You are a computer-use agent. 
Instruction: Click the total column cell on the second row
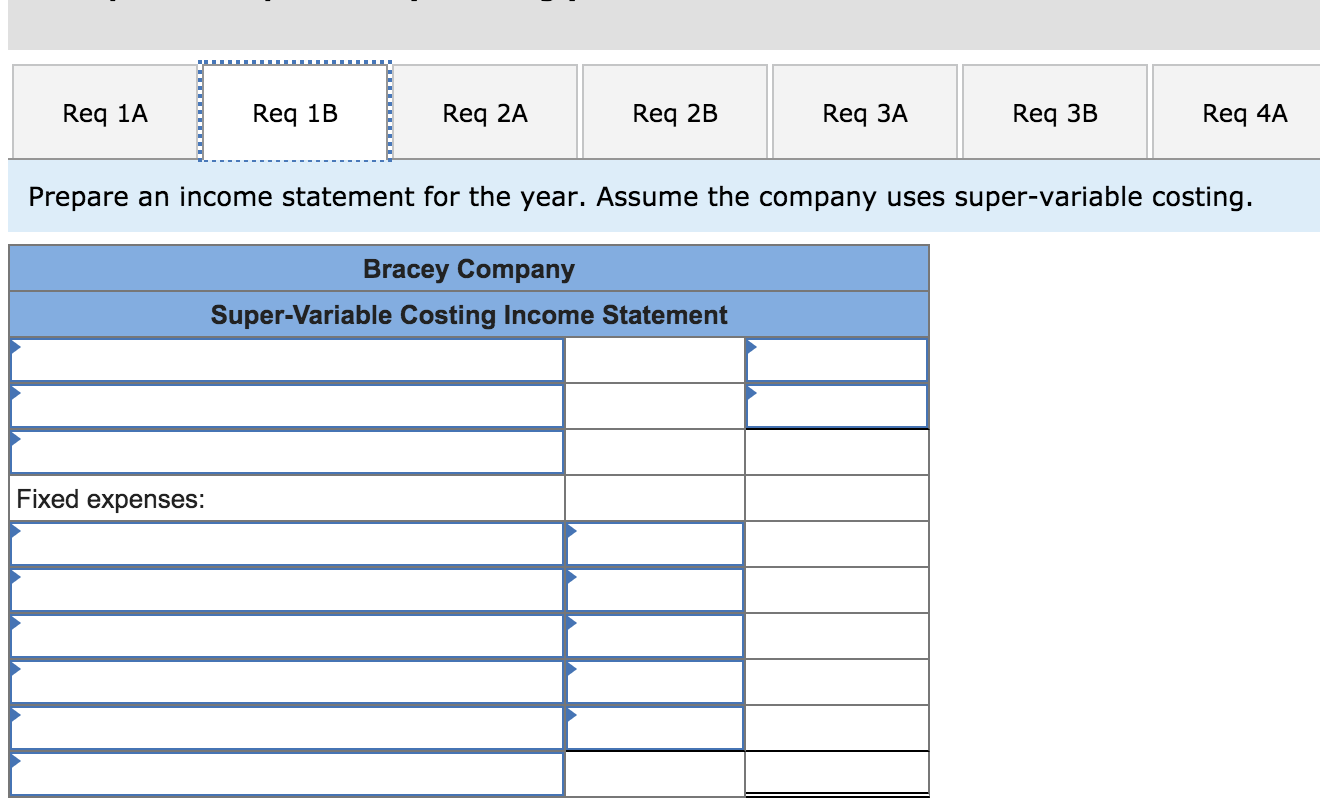(837, 406)
